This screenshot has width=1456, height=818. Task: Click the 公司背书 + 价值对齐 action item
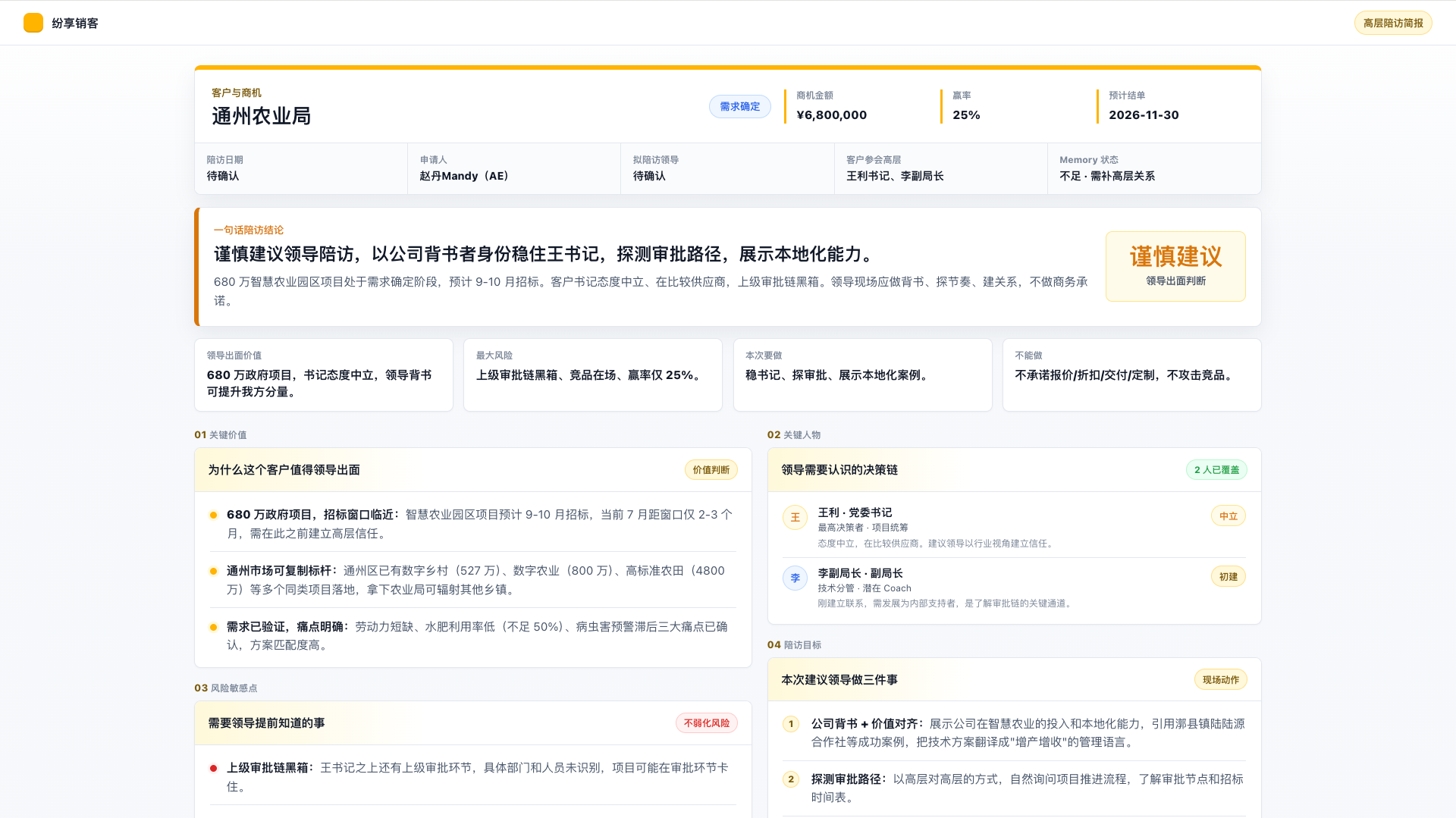tap(1015, 733)
